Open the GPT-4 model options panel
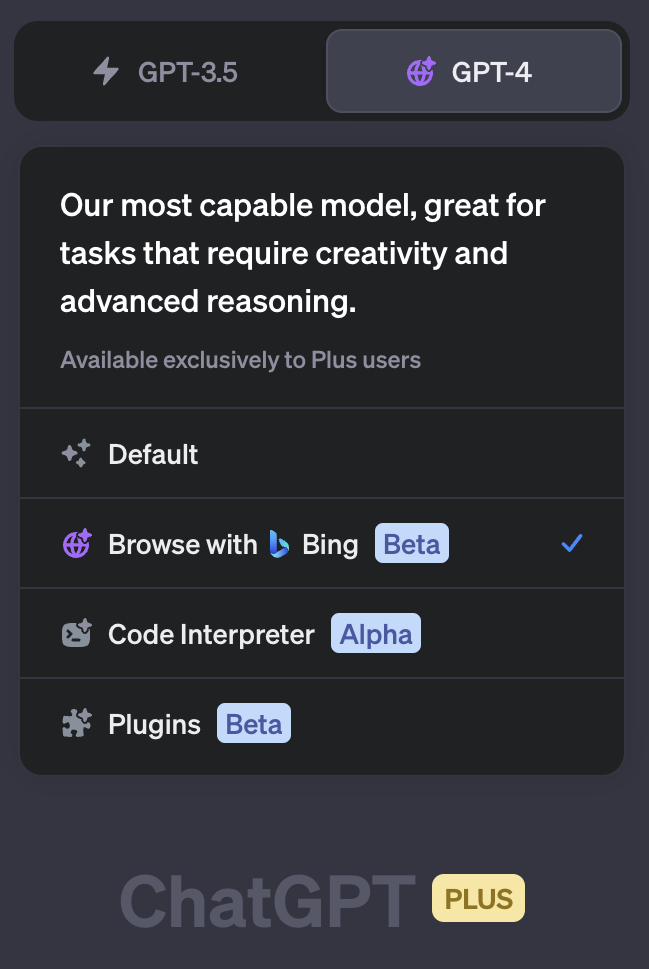Viewport: 649px width, 969px height. (473, 71)
